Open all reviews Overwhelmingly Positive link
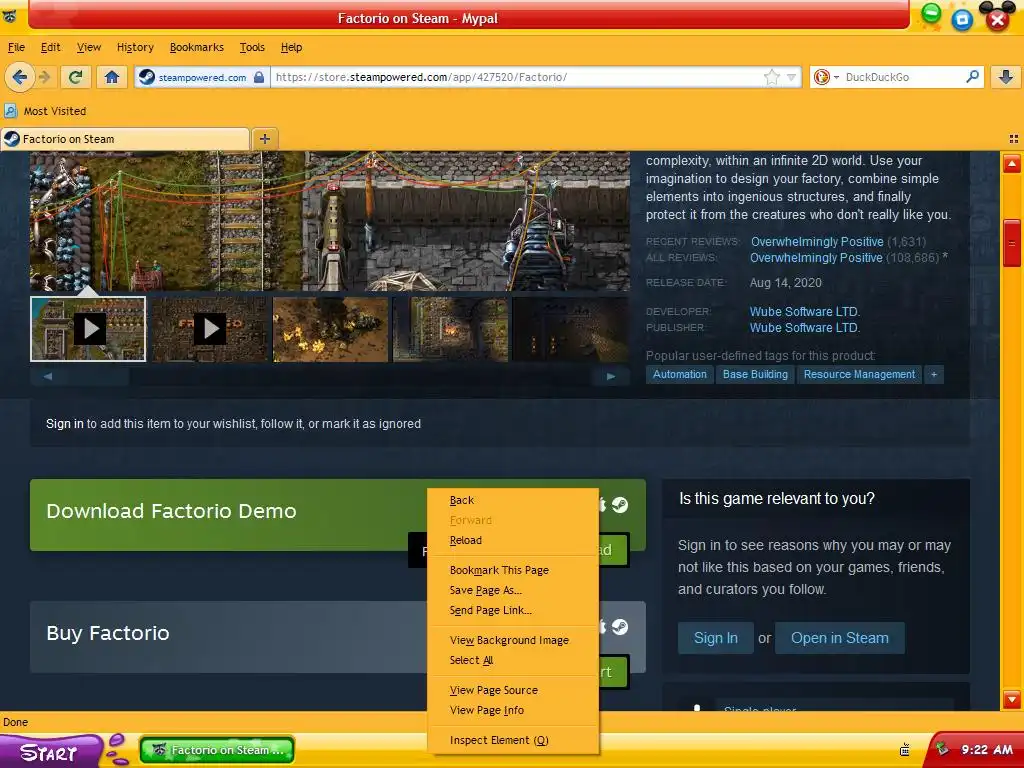Viewport: 1024px width, 768px height. 816,258
